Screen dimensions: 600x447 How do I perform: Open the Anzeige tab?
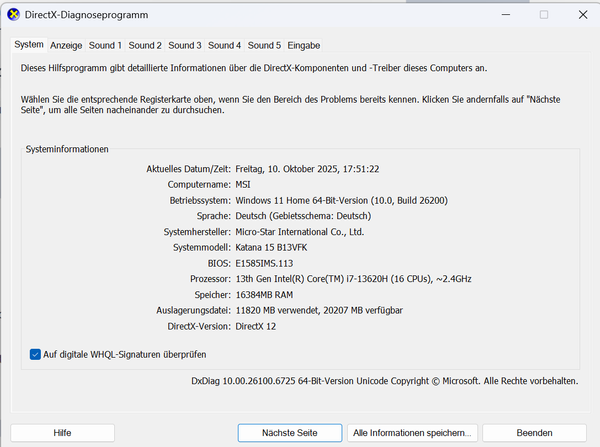coord(66,45)
